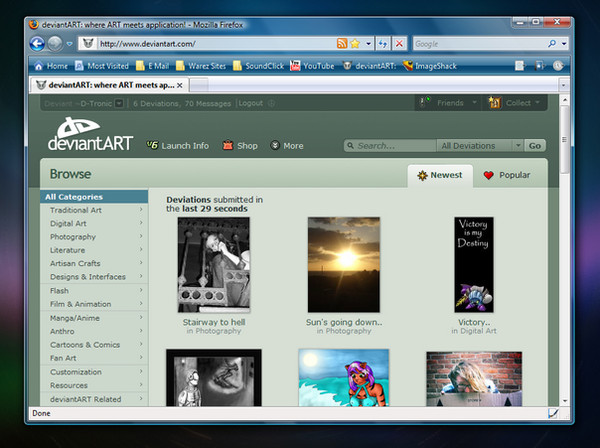Select the deviantART: where ART meets tab
600x448 pixels.
tap(109, 85)
